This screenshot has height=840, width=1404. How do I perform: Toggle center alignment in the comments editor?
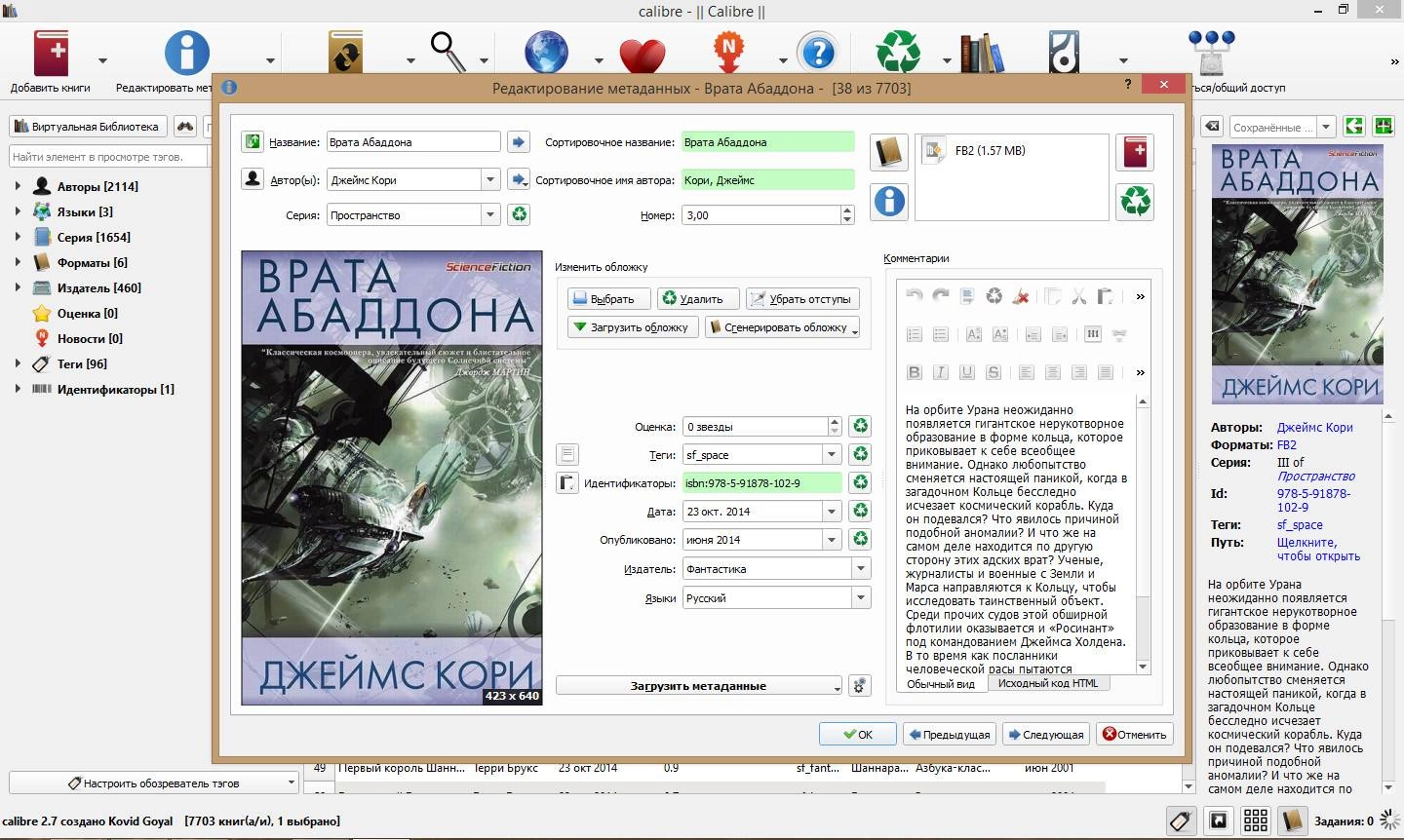[x=1053, y=372]
